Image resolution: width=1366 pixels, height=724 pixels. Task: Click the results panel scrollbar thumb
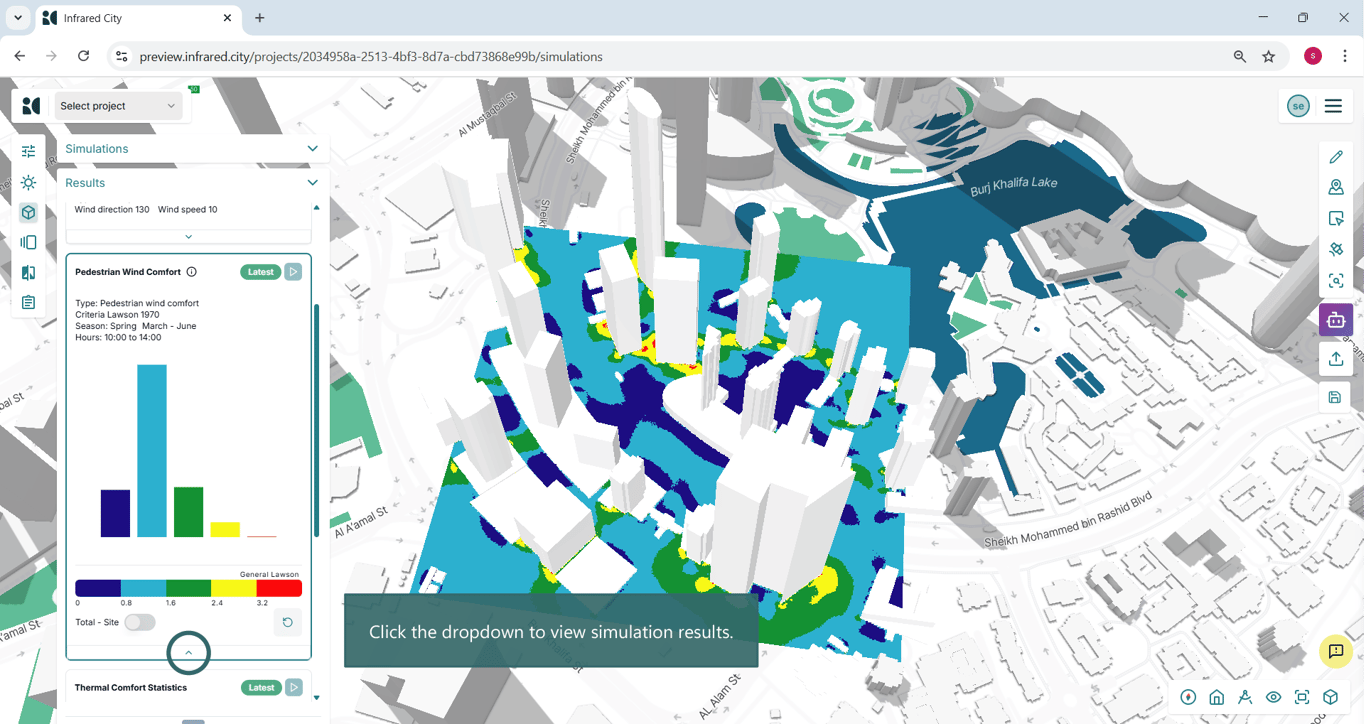(317, 420)
